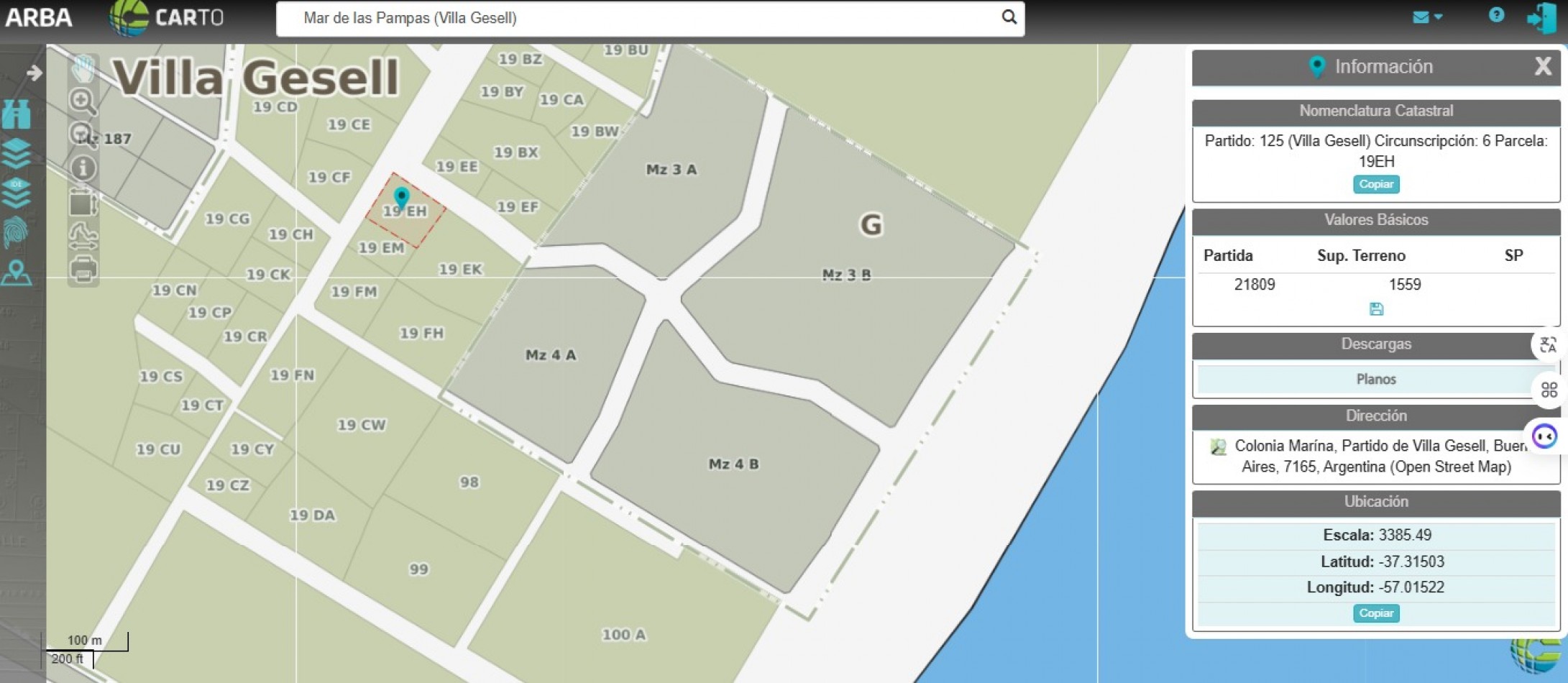This screenshot has height=683, width=1568.
Task: Click the CARTO logo
Action: click(x=167, y=18)
